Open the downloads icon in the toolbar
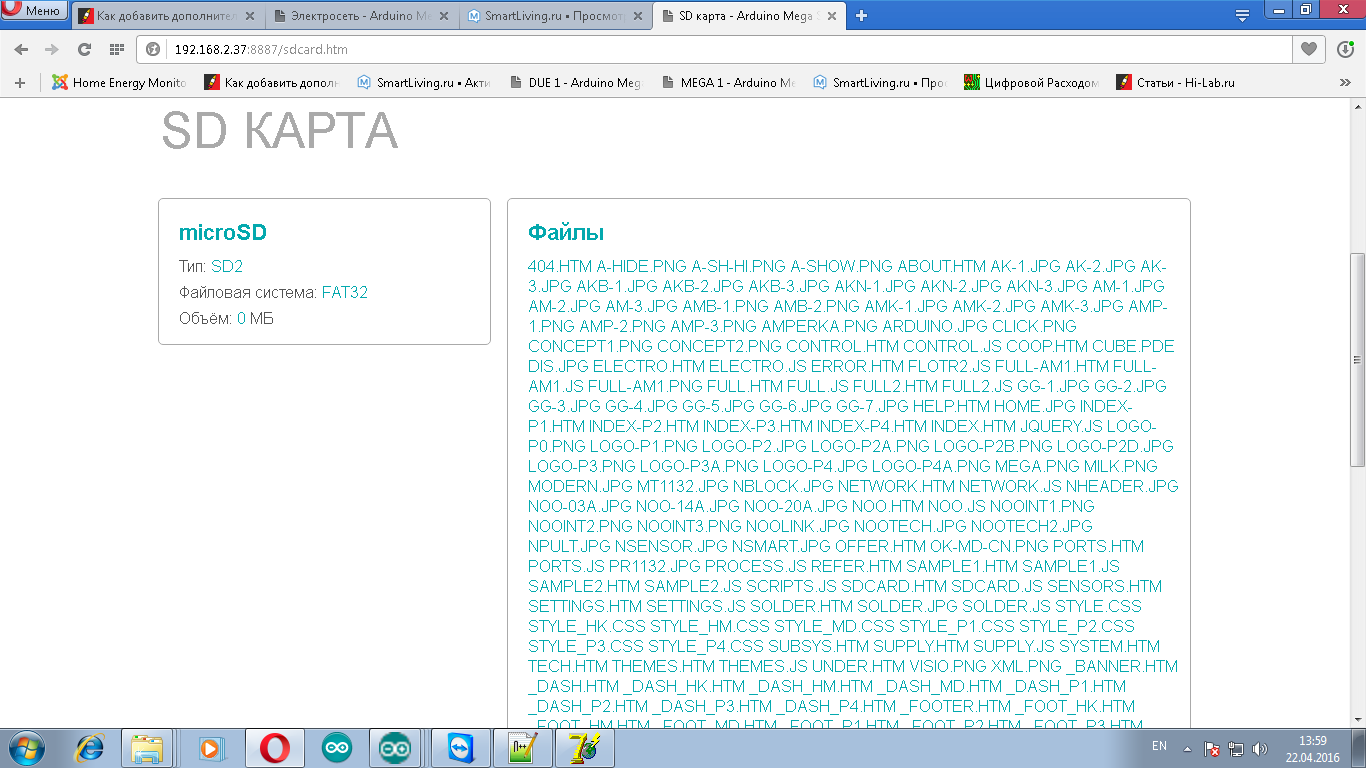This screenshot has width=1366, height=768. [1345, 49]
